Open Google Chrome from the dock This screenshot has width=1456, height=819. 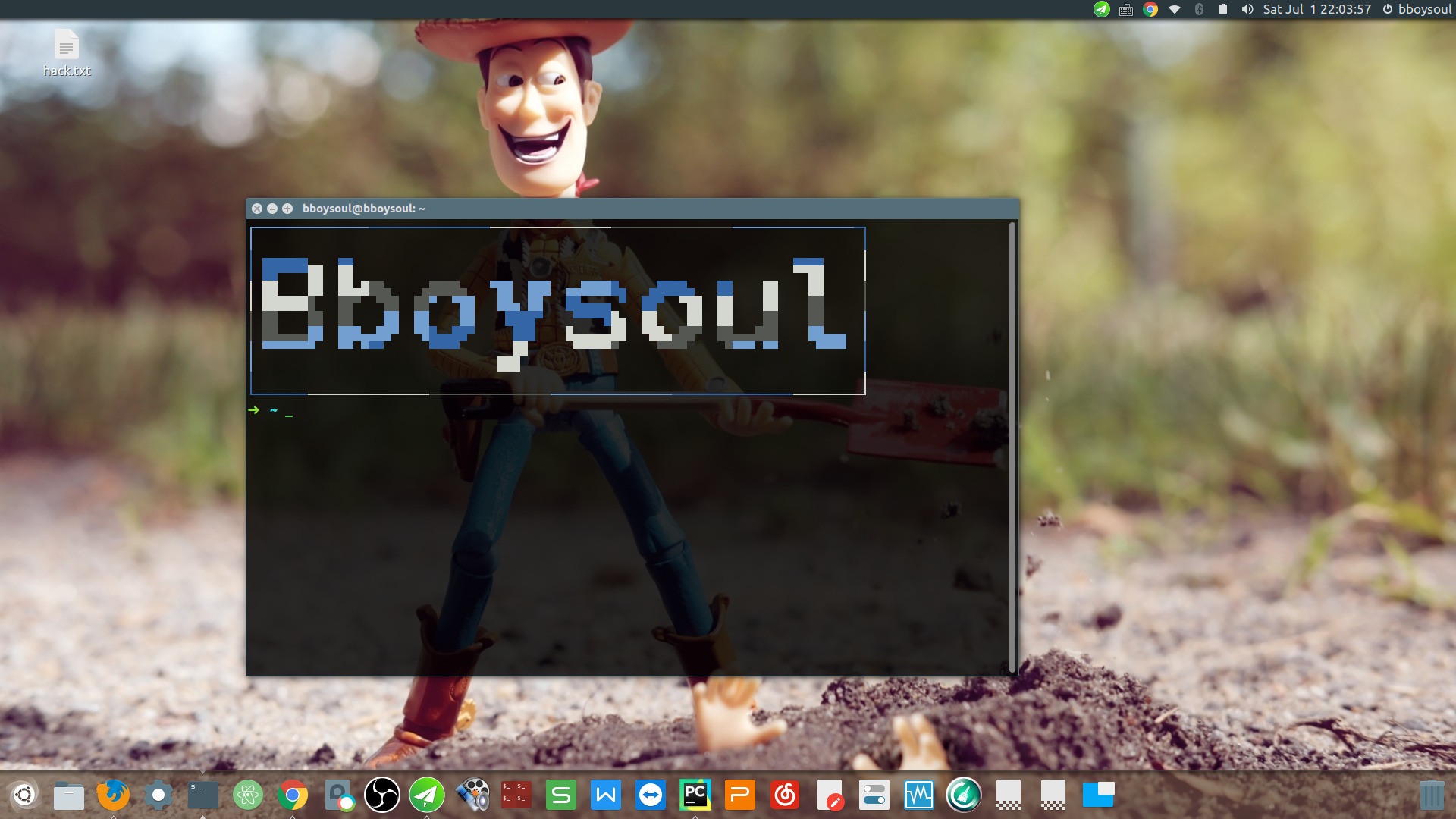click(x=293, y=795)
